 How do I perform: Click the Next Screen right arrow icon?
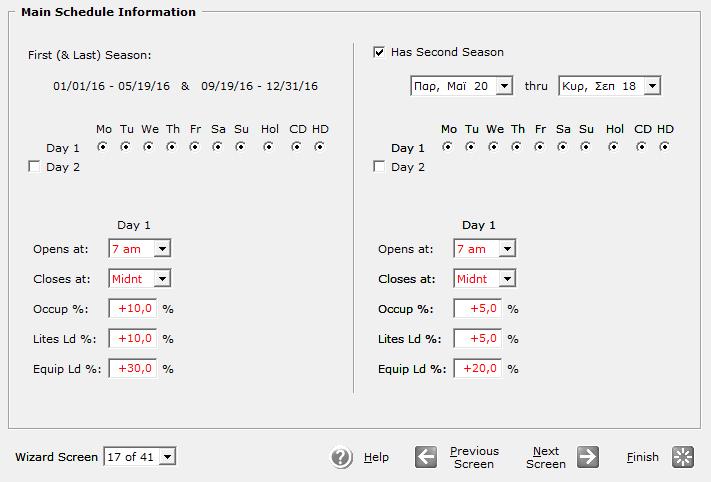[x=588, y=457]
